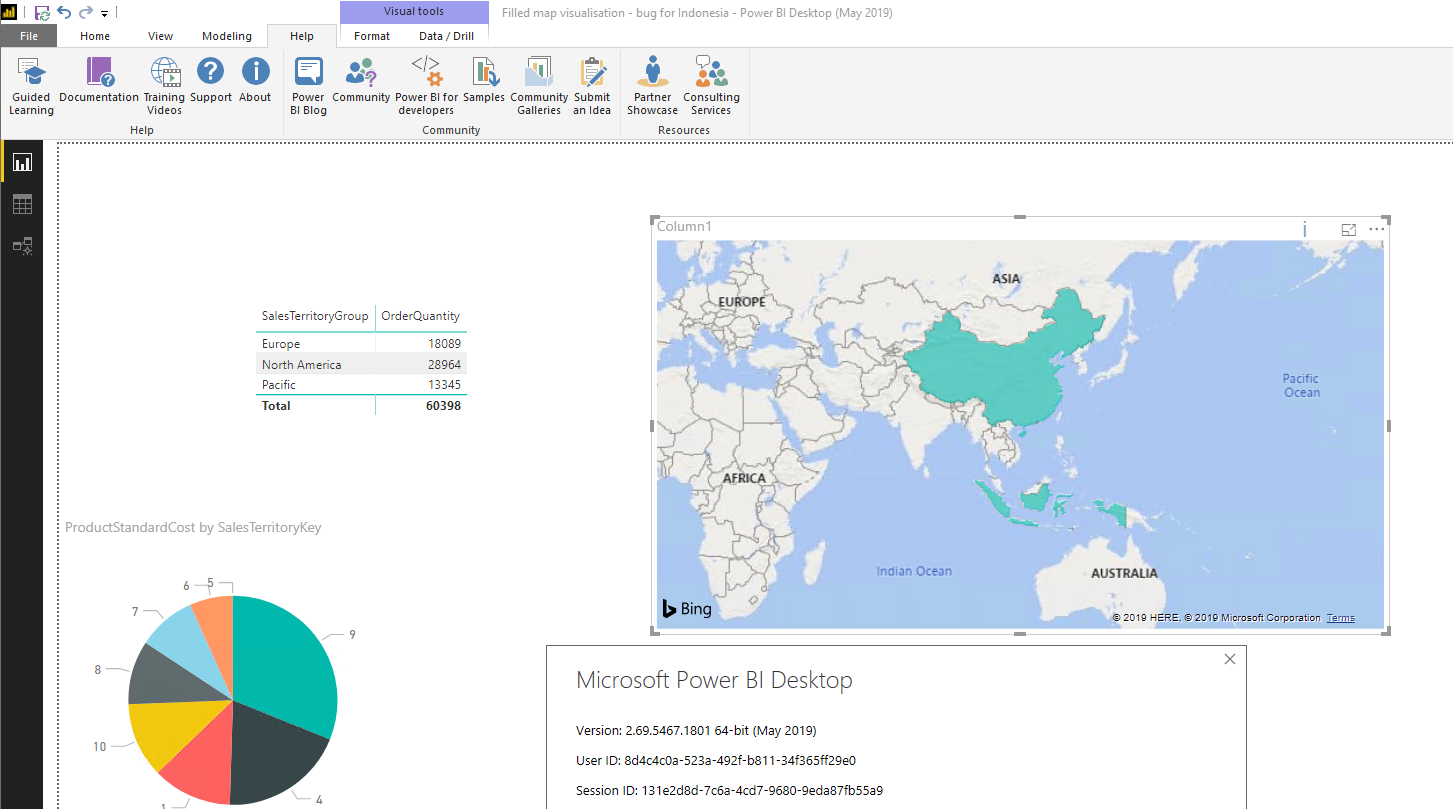This screenshot has width=1453, height=809.
Task: Switch to the Format tab
Action: [x=372, y=36]
